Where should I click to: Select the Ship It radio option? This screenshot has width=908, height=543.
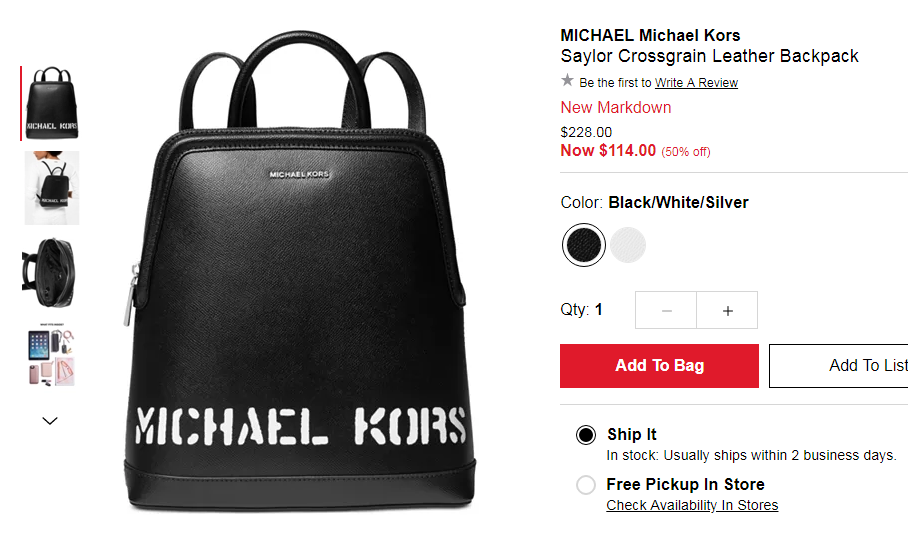point(585,435)
